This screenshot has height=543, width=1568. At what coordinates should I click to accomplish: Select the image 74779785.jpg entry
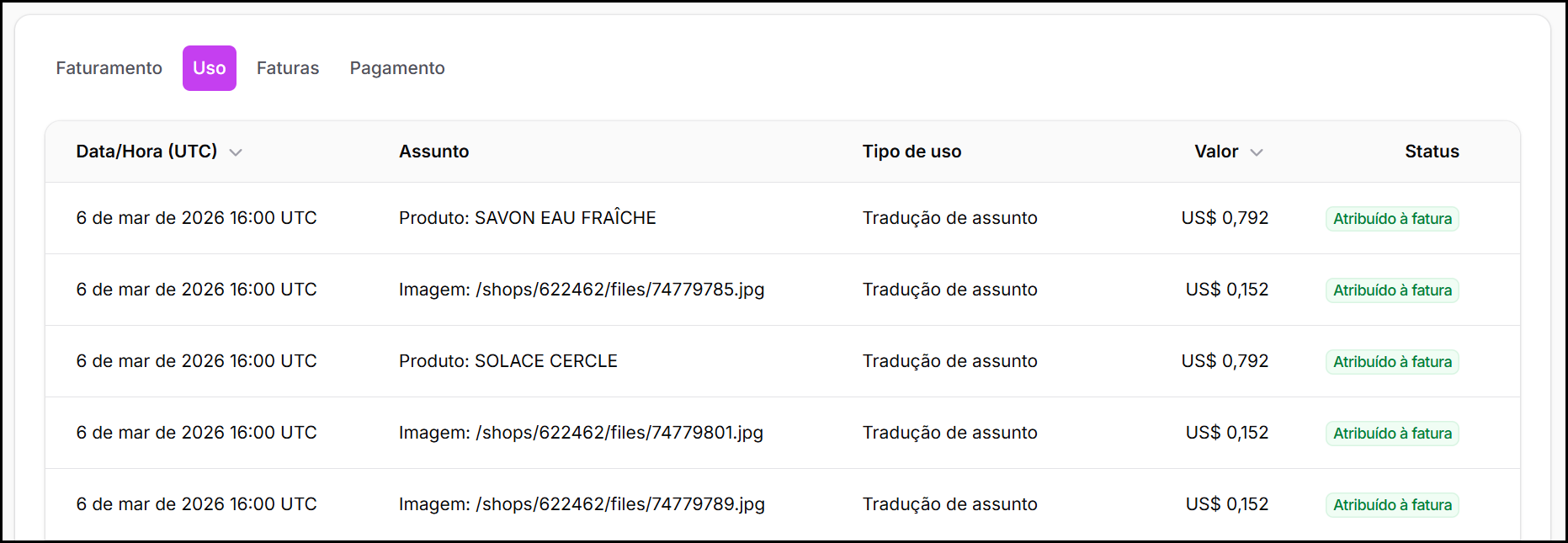pos(582,290)
